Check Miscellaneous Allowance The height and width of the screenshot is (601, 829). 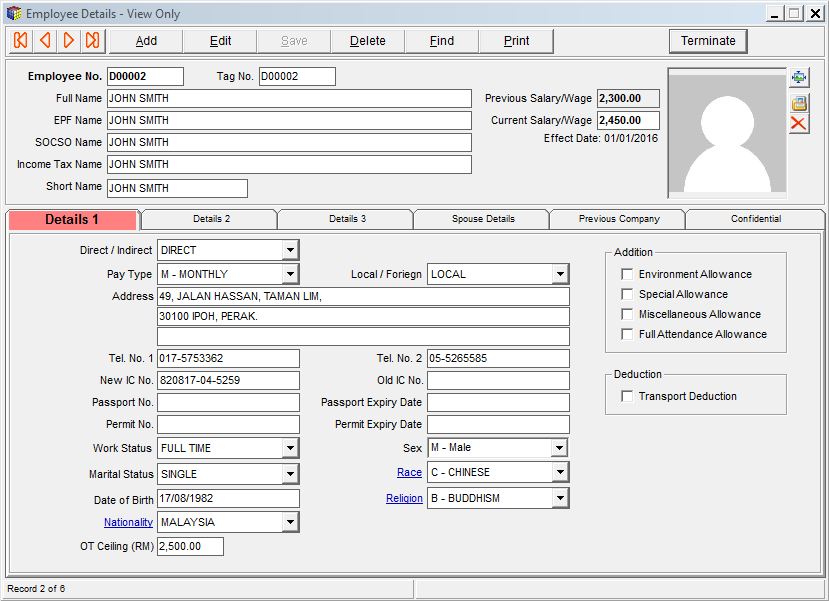627,314
